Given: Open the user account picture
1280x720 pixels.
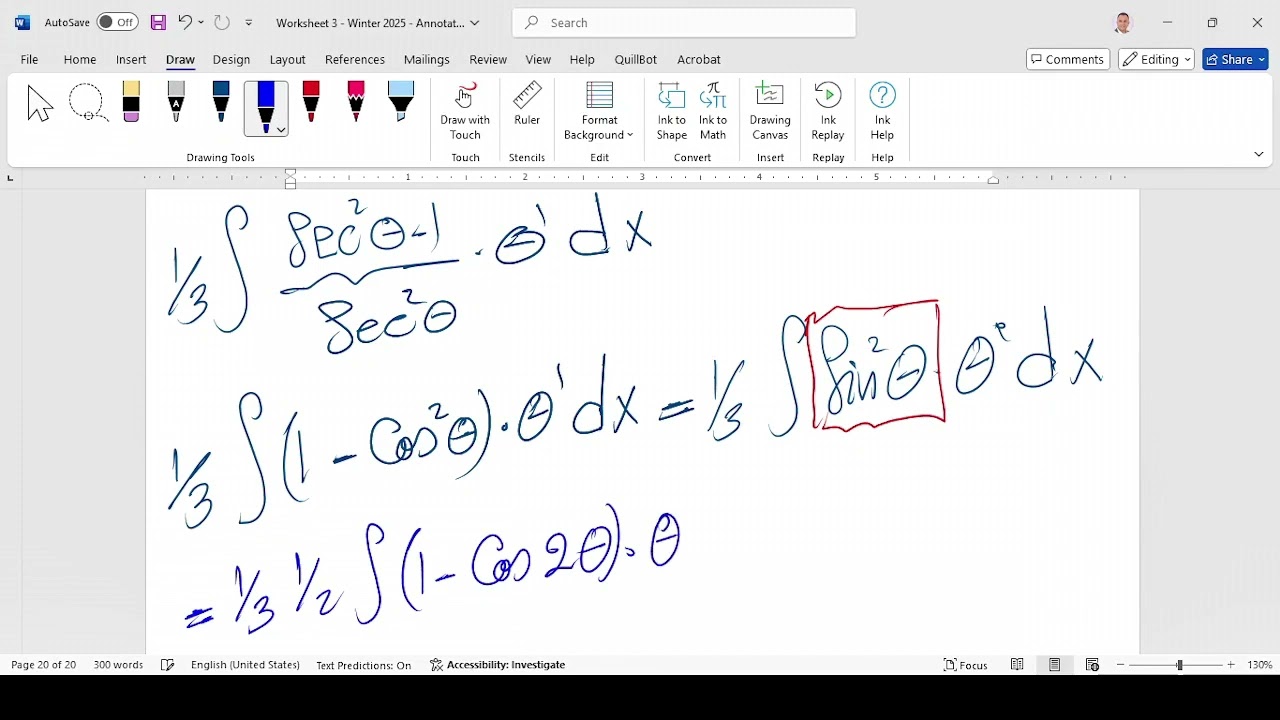Looking at the screenshot, I should coord(1123,22).
